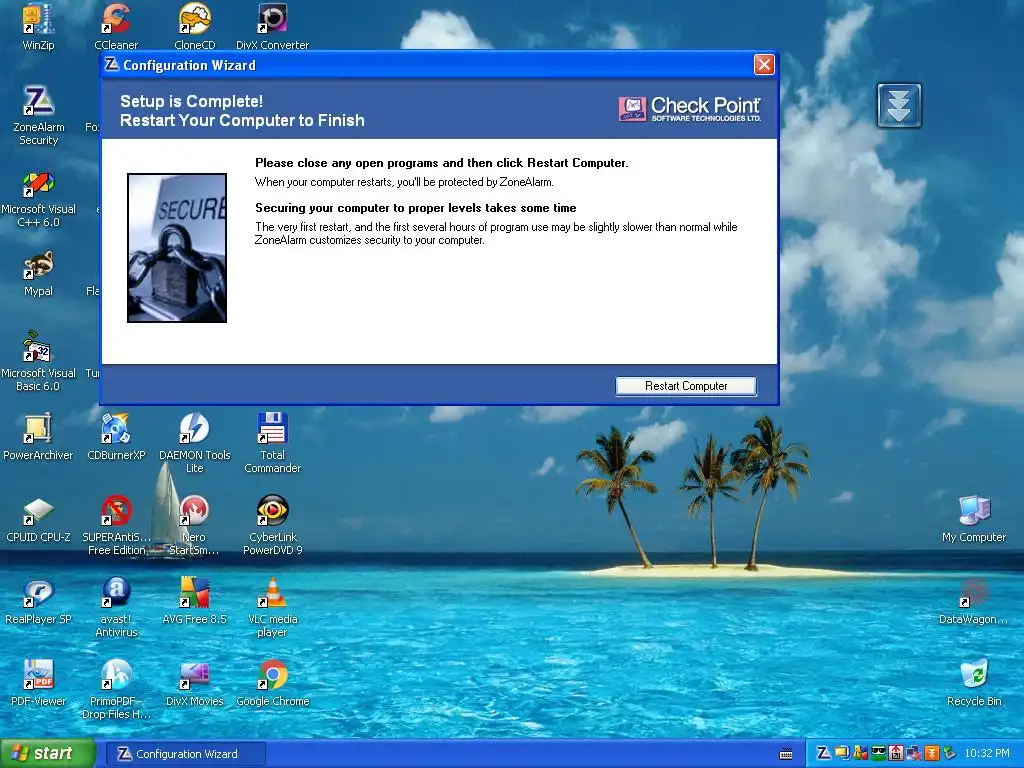Select the ZoneAlarm Security desktop icon
This screenshot has width=1024, height=768.
(38, 116)
